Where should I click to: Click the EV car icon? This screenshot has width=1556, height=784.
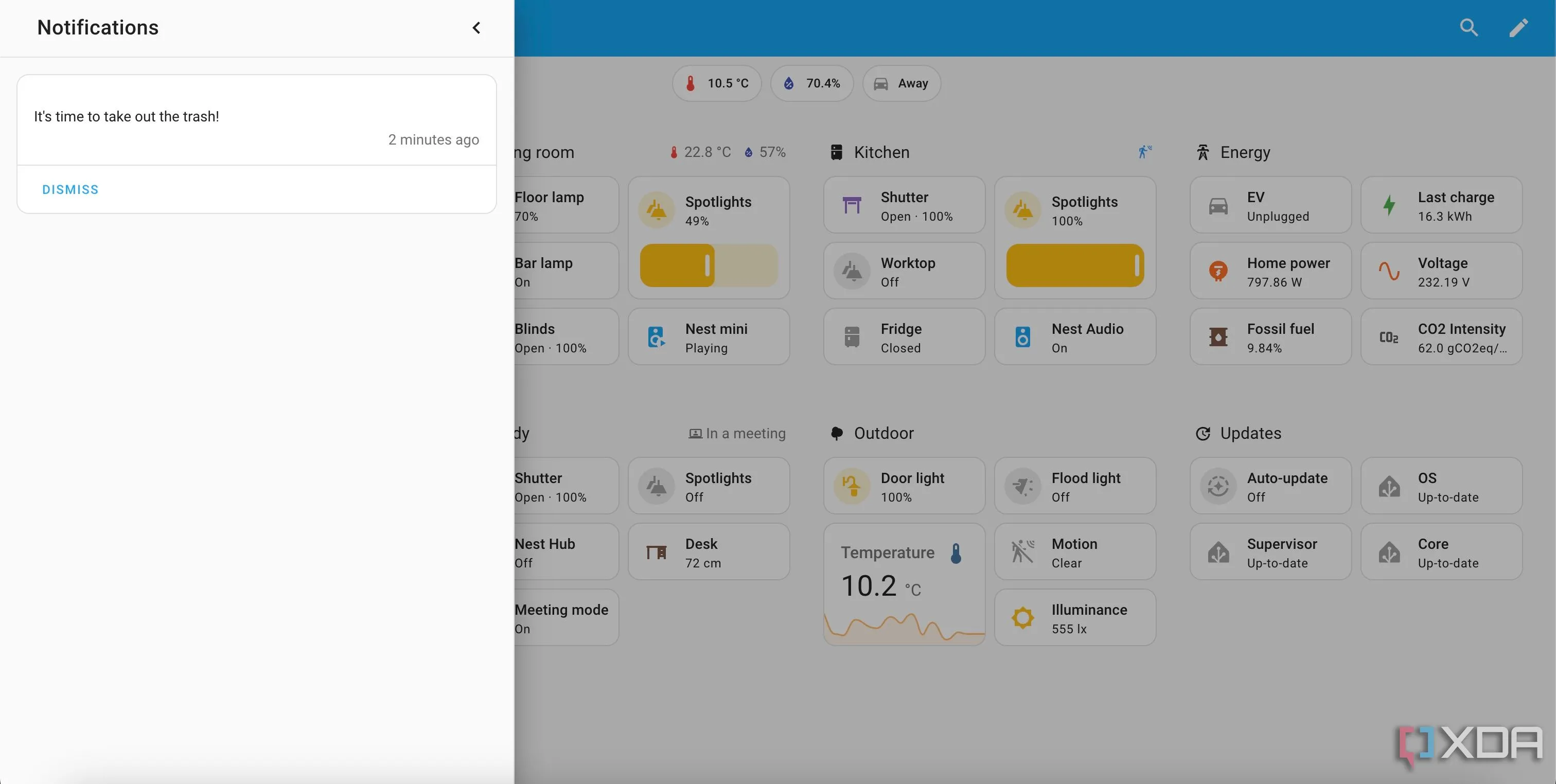(x=1218, y=205)
